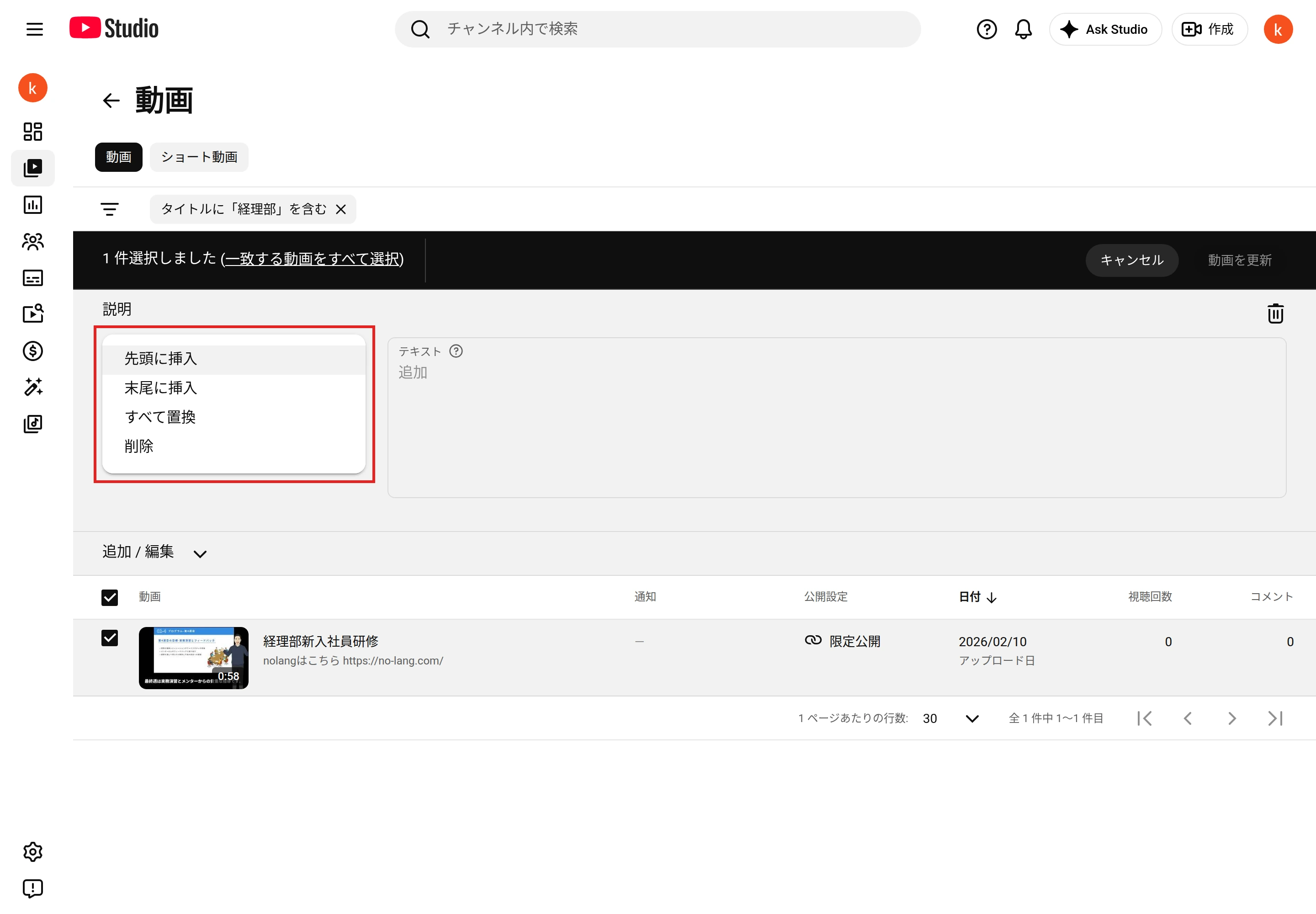Open Customization magic wand icon

point(32,387)
